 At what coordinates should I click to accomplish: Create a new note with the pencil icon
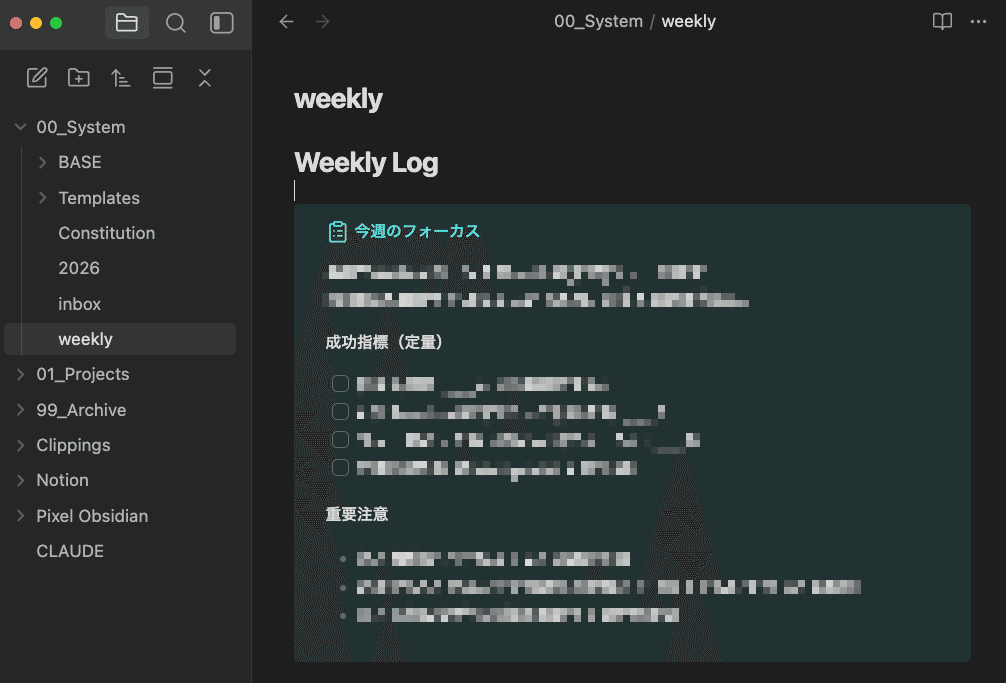pyautogui.click(x=37, y=78)
